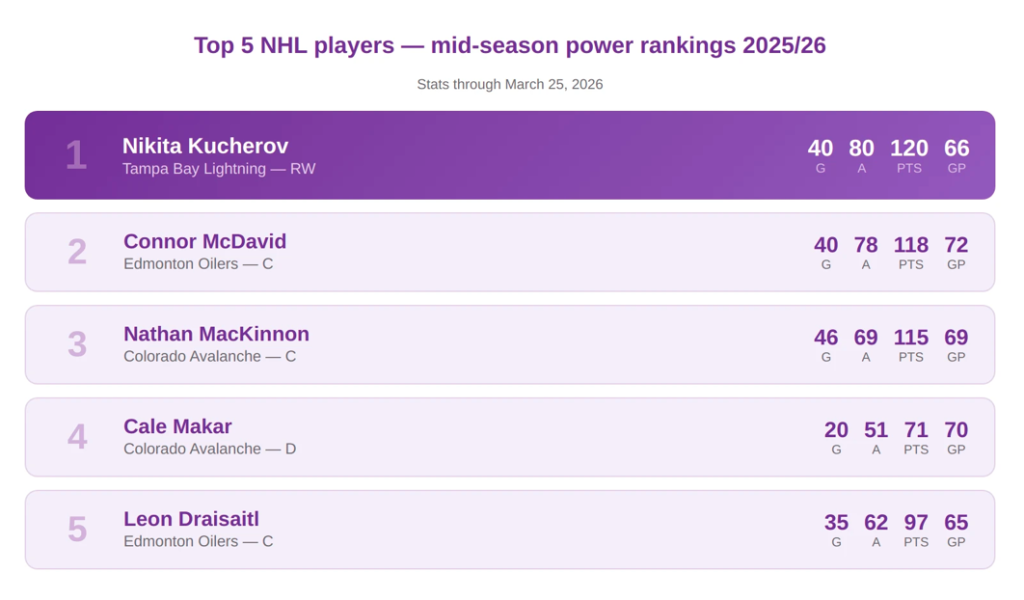
Task: Click Kucherov's 120 points stat
Action: click(909, 149)
